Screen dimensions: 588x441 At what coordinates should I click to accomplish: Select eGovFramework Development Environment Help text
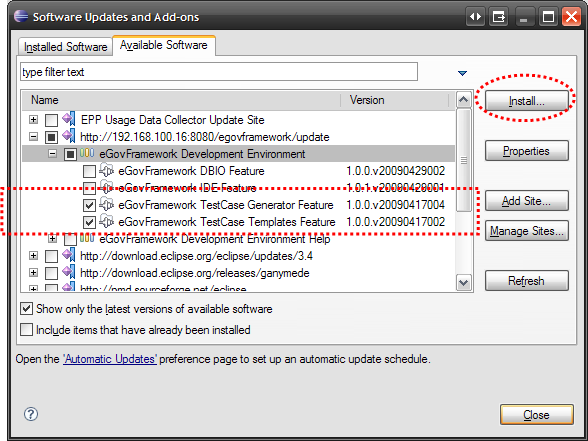click(215, 239)
